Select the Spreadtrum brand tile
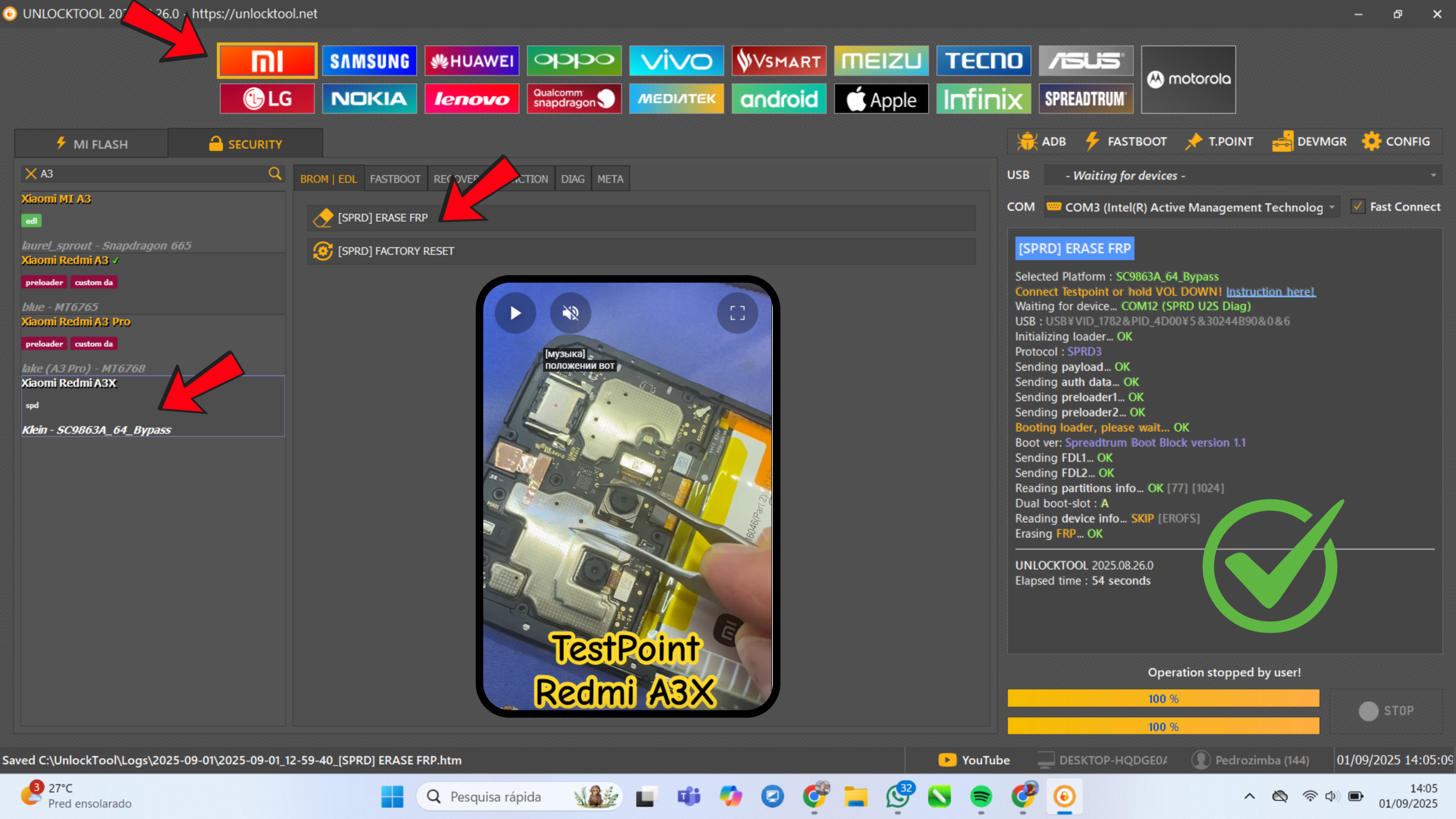Viewport: 1456px width, 819px height. (1086, 98)
